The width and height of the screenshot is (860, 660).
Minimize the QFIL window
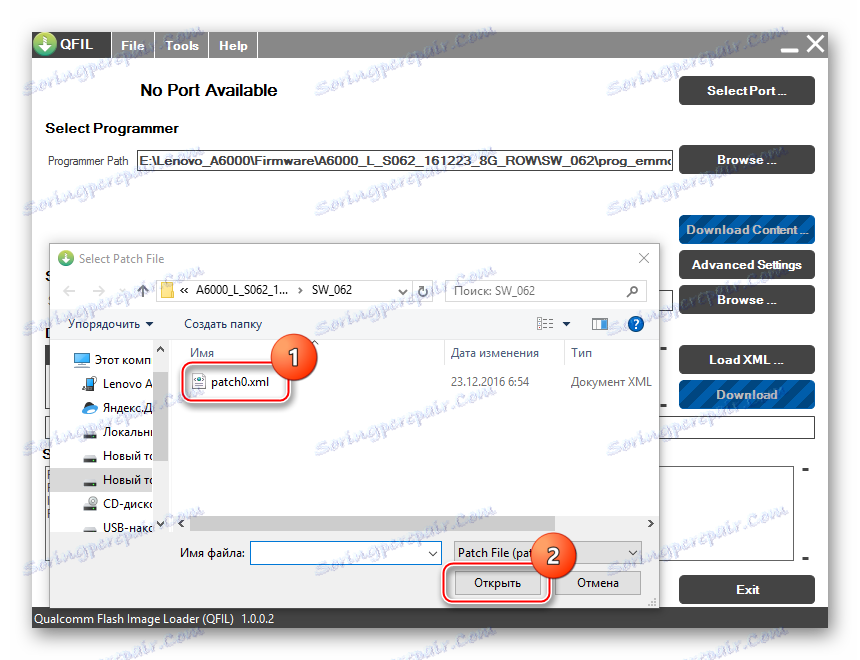click(x=789, y=49)
